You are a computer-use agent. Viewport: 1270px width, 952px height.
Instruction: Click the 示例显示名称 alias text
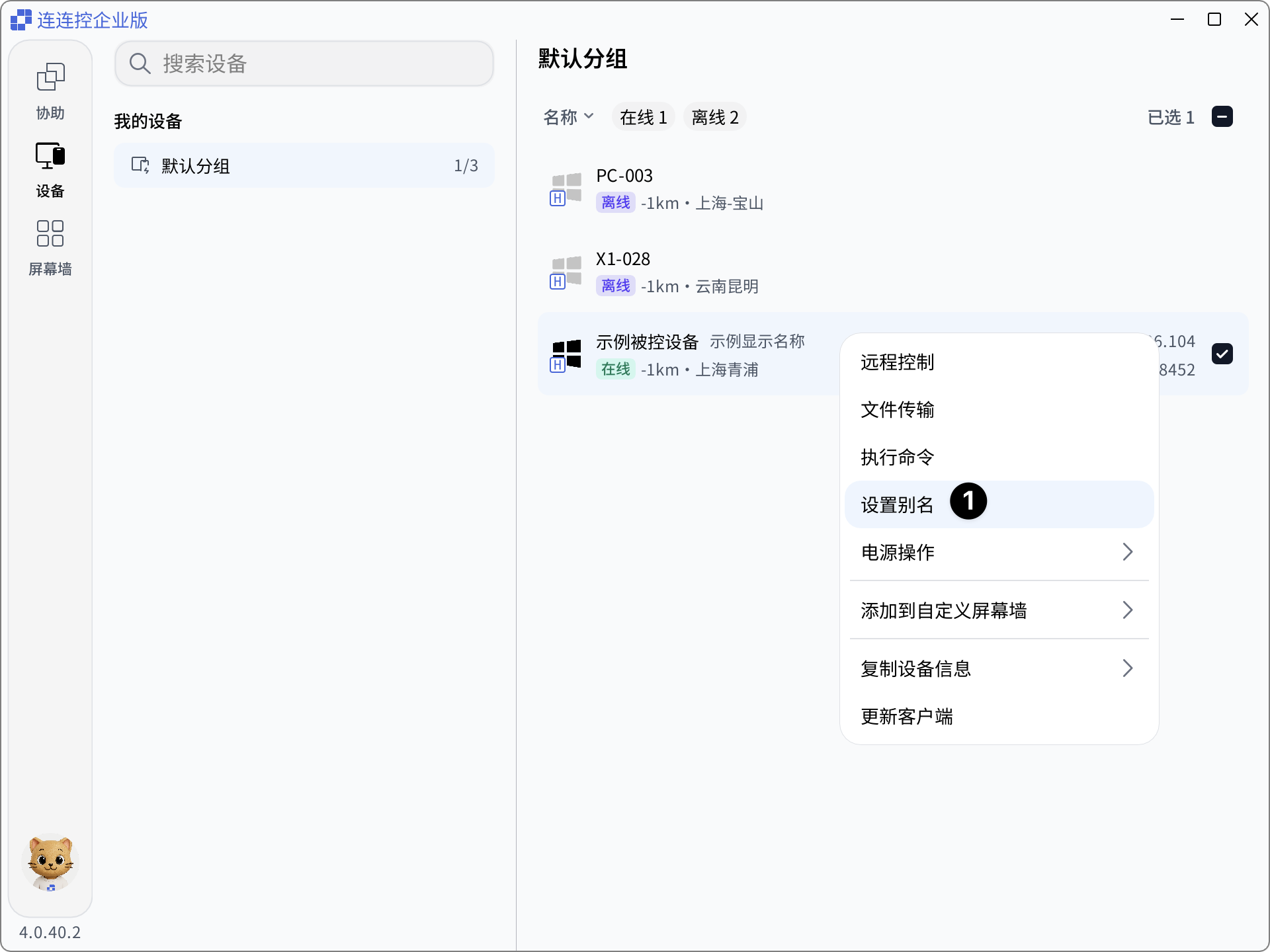click(x=757, y=342)
